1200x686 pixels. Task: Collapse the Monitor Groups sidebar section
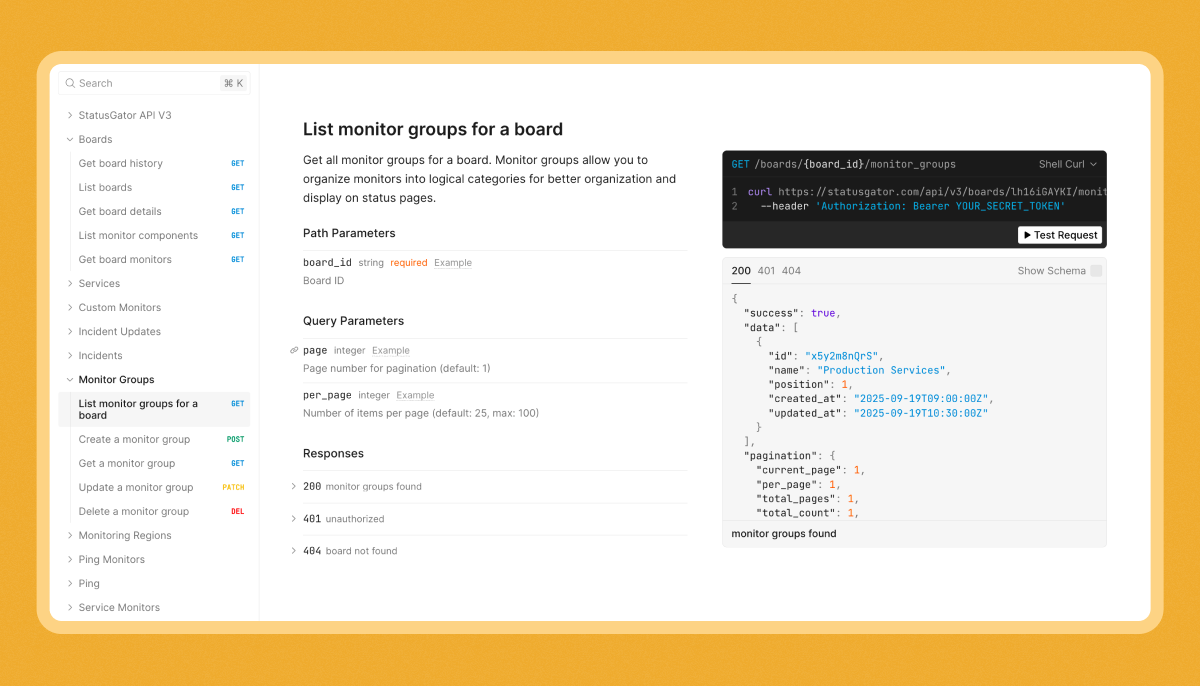(x=70, y=380)
